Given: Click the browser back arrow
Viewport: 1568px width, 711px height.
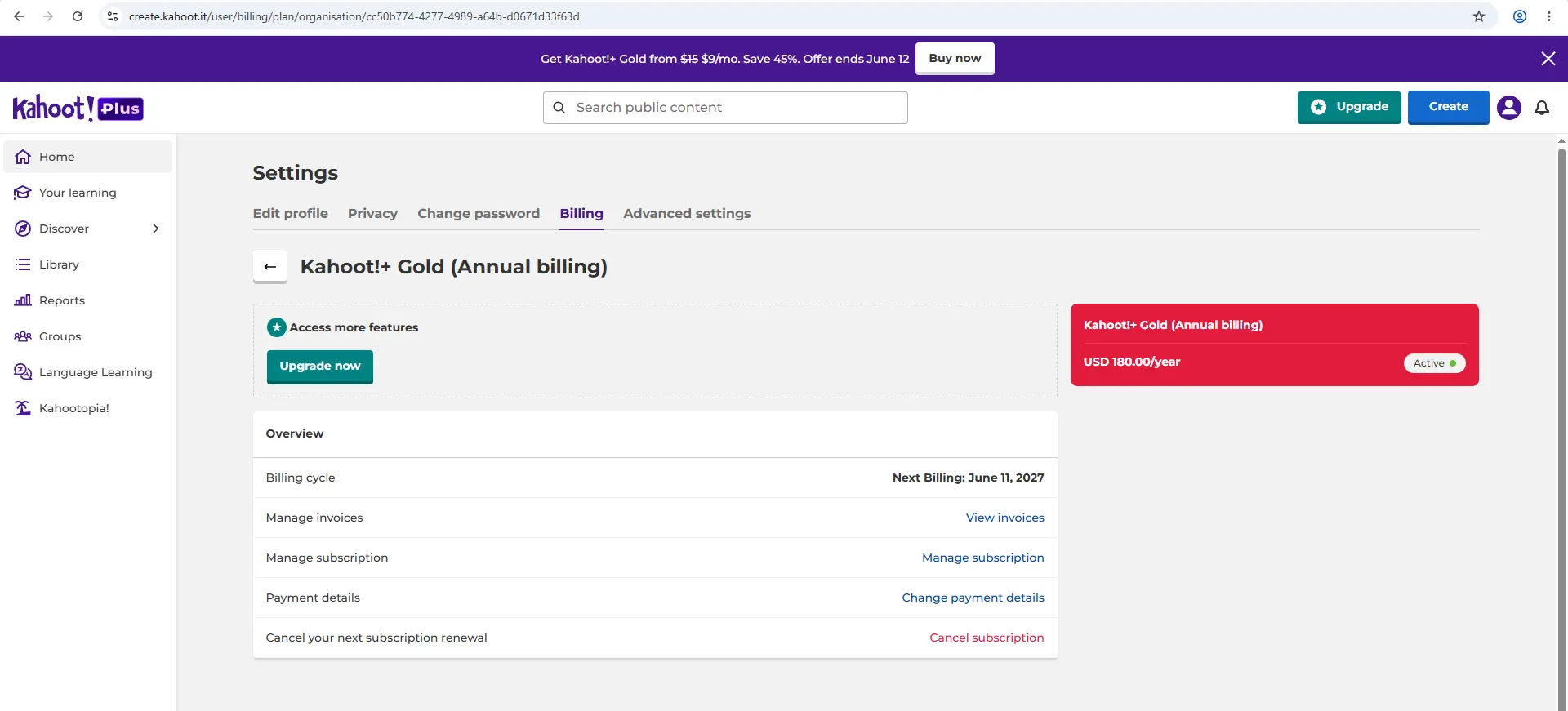Looking at the screenshot, I should 19,16.
